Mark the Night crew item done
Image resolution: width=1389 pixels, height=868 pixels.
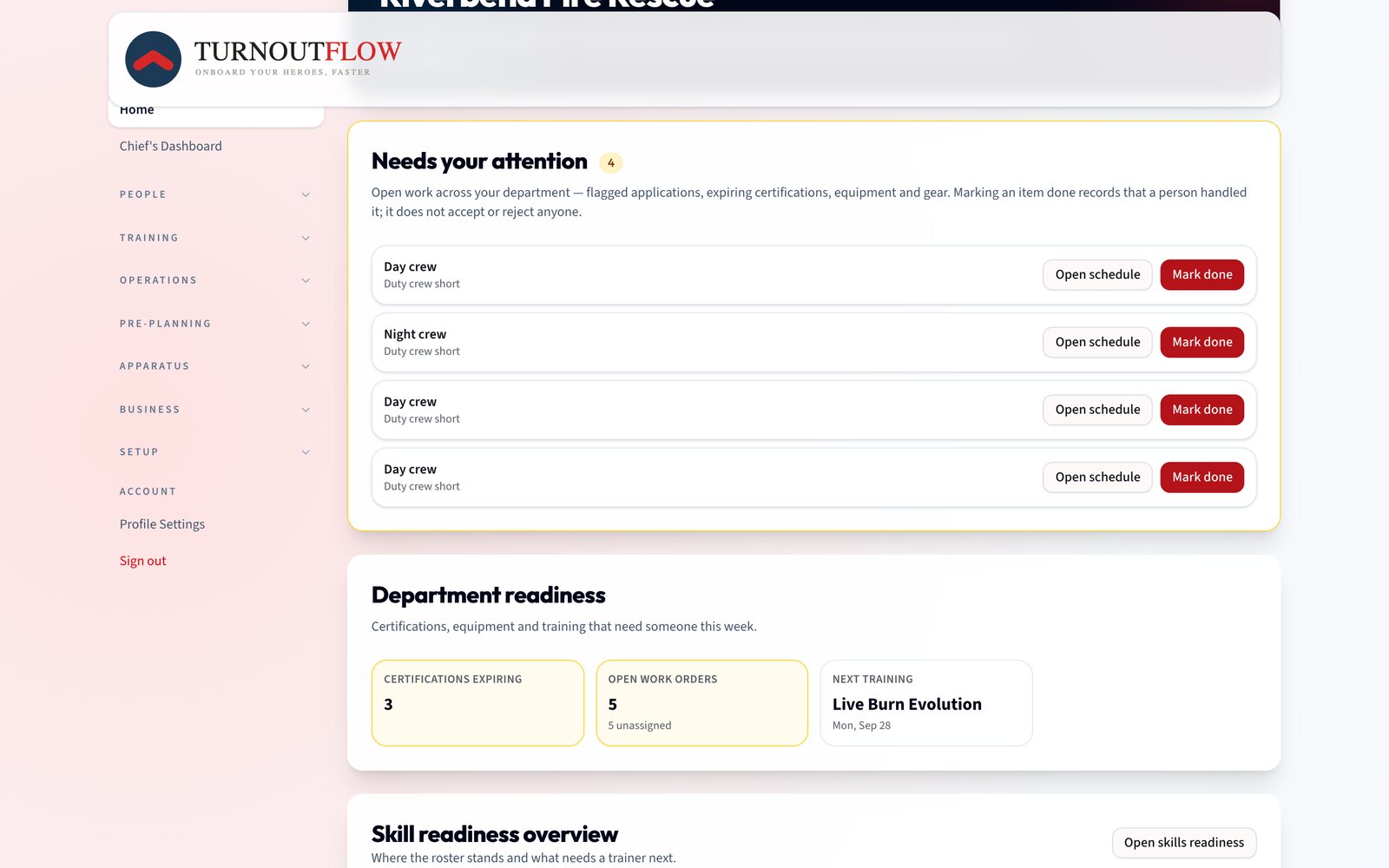click(x=1202, y=342)
